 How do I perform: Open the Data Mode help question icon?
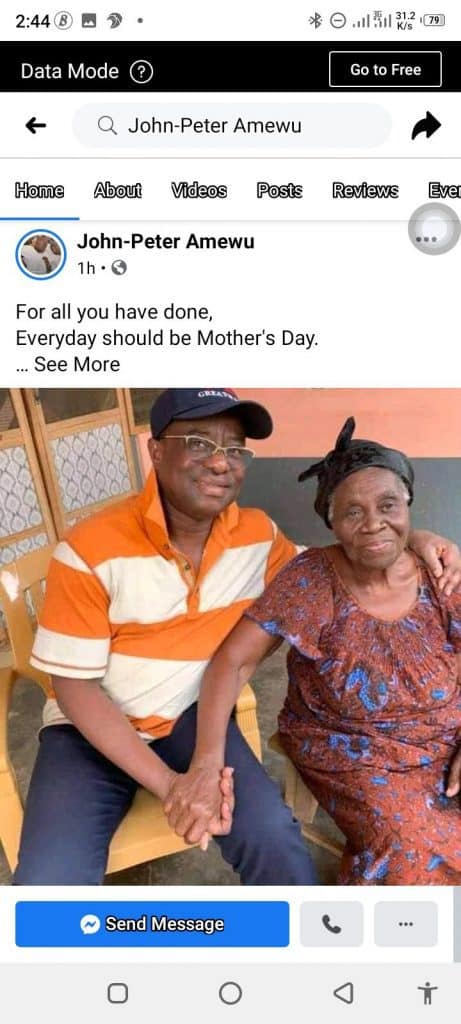click(x=141, y=71)
